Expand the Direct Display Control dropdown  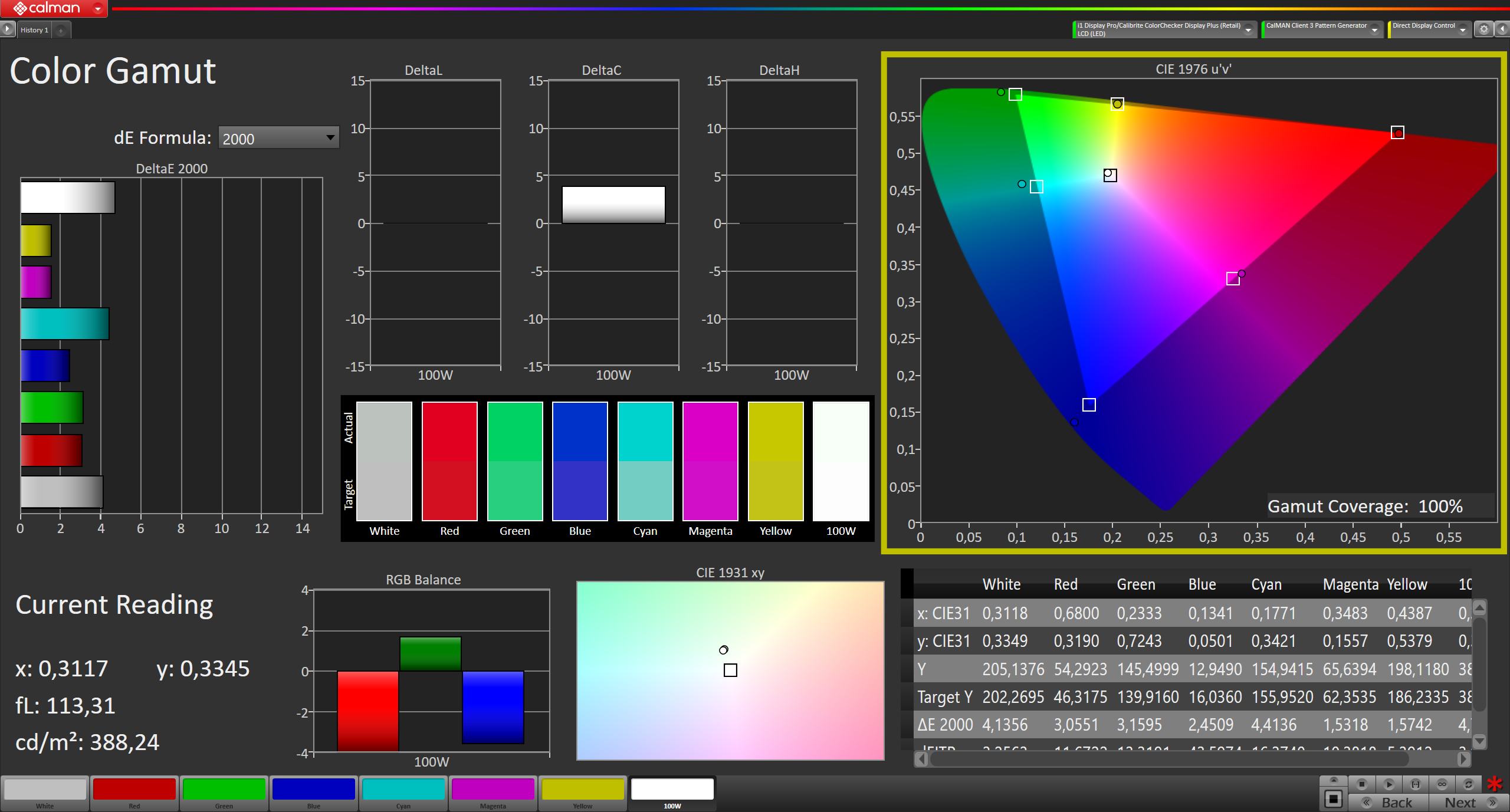pos(1463,29)
